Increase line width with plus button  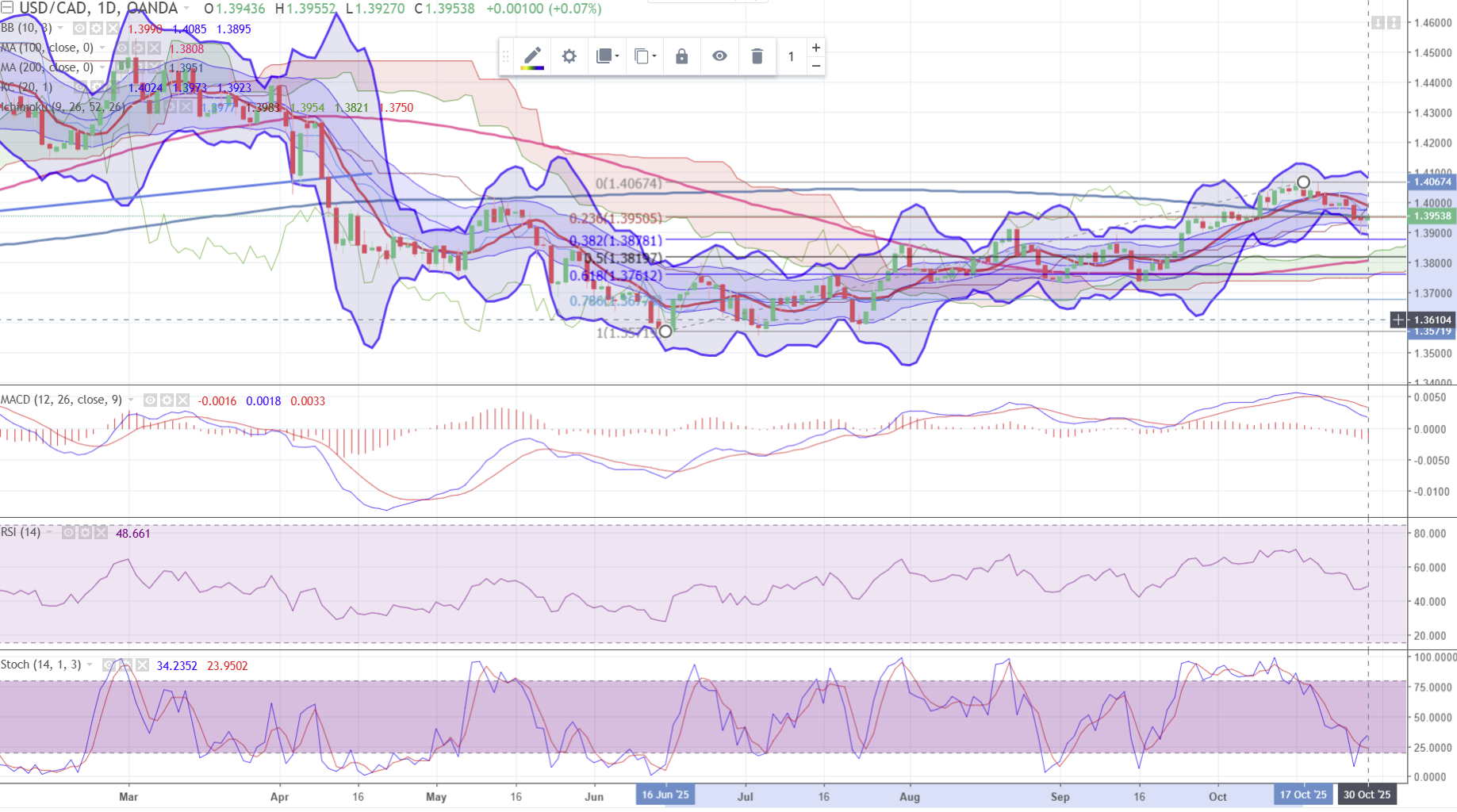coord(815,48)
